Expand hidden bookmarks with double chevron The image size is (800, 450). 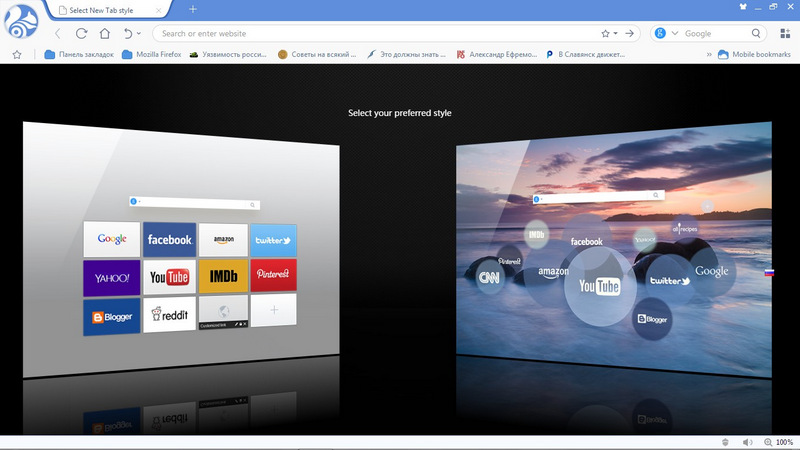point(709,55)
